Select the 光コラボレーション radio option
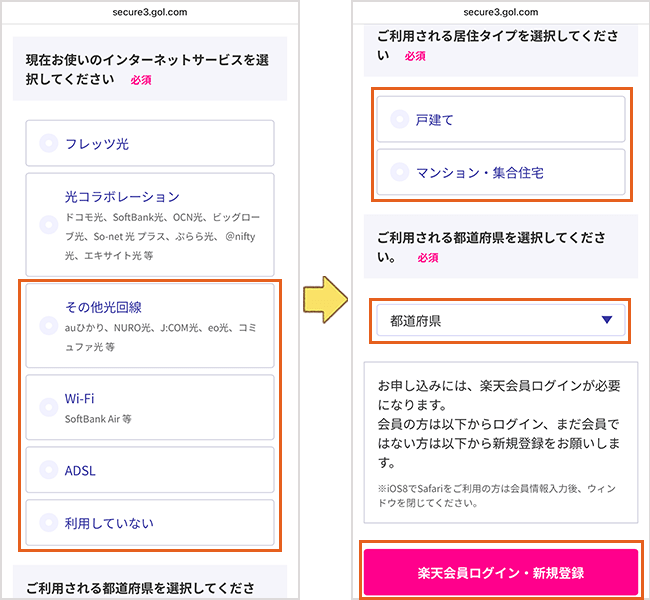Image resolution: width=650 pixels, height=600 pixels. (150, 225)
